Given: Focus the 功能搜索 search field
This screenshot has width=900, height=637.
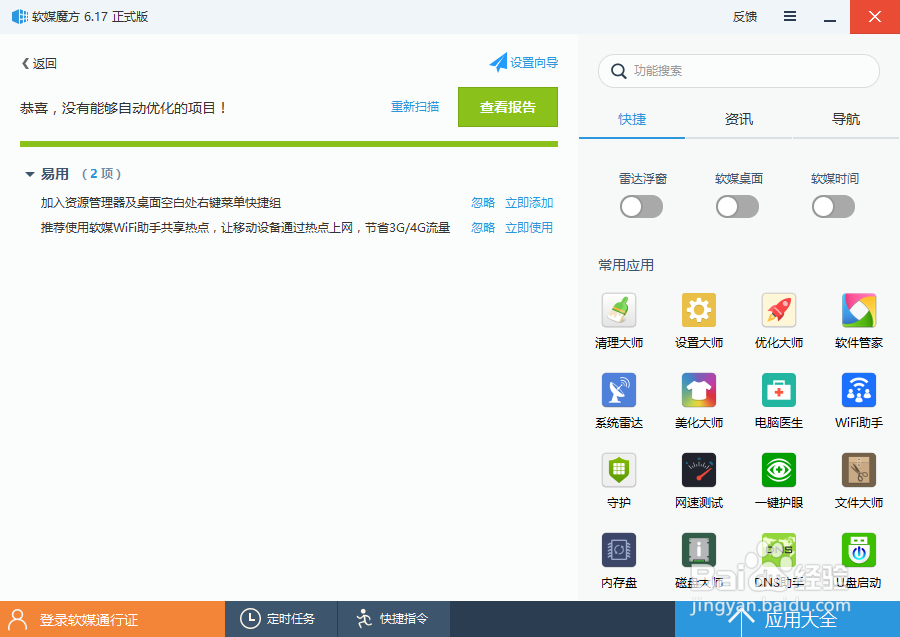Looking at the screenshot, I should point(739,71).
